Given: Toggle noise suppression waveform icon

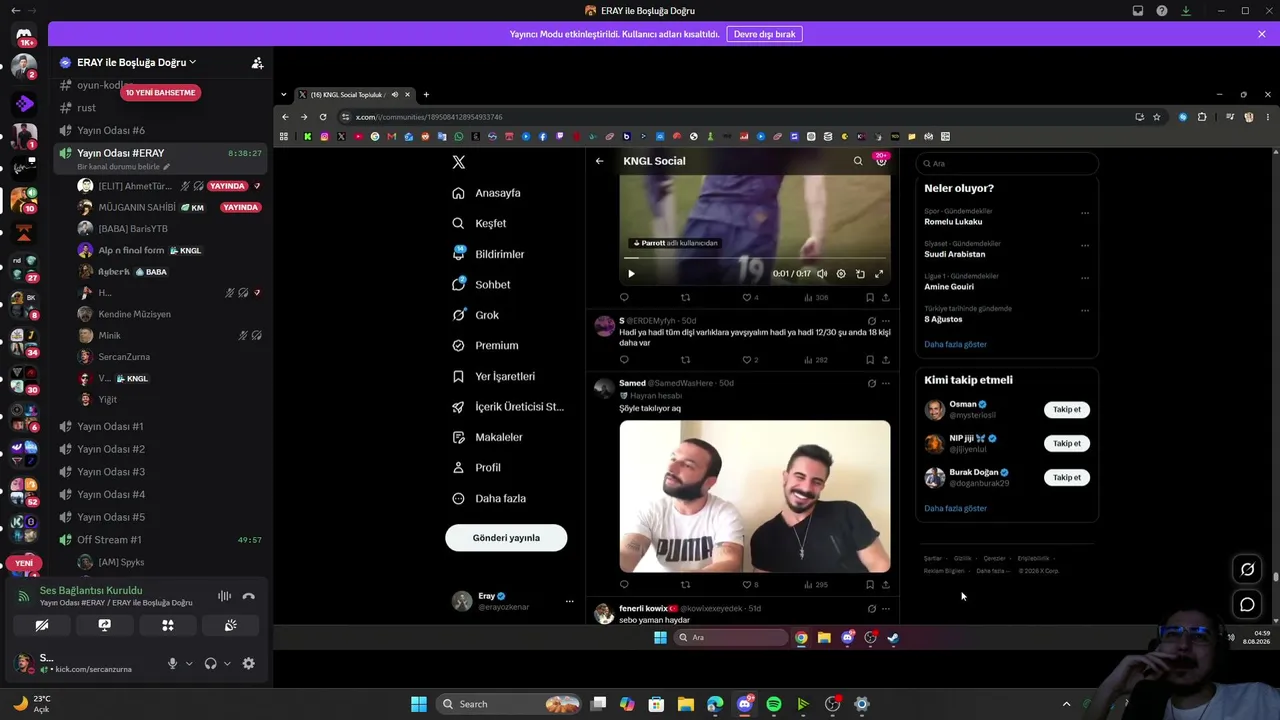Looking at the screenshot, I should coord(224,596).
